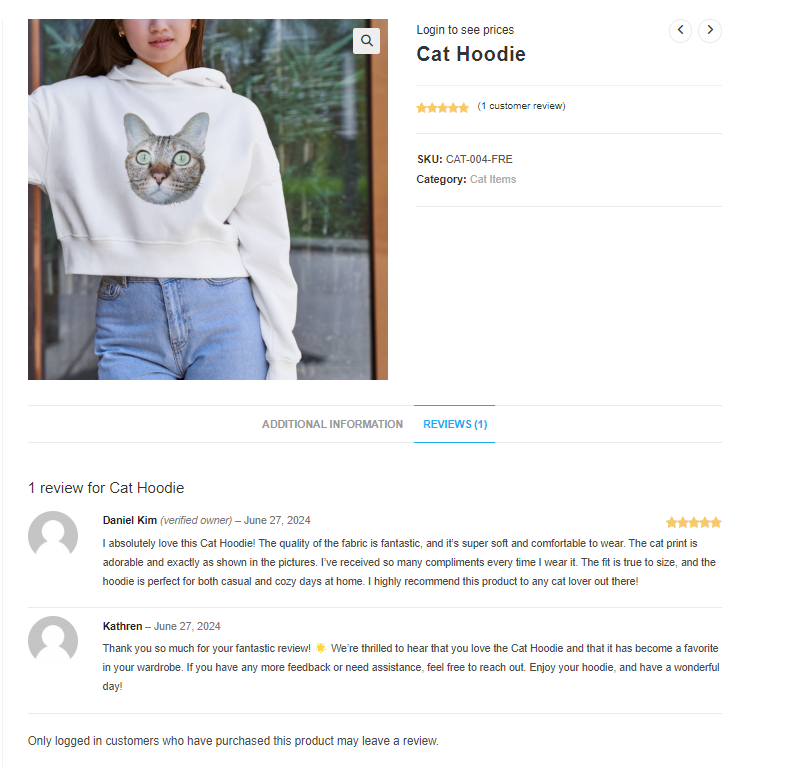Click the SKU CAT-004-FRE text
The height and width of the screenshot is (767, 792).
tap(465, 159)
